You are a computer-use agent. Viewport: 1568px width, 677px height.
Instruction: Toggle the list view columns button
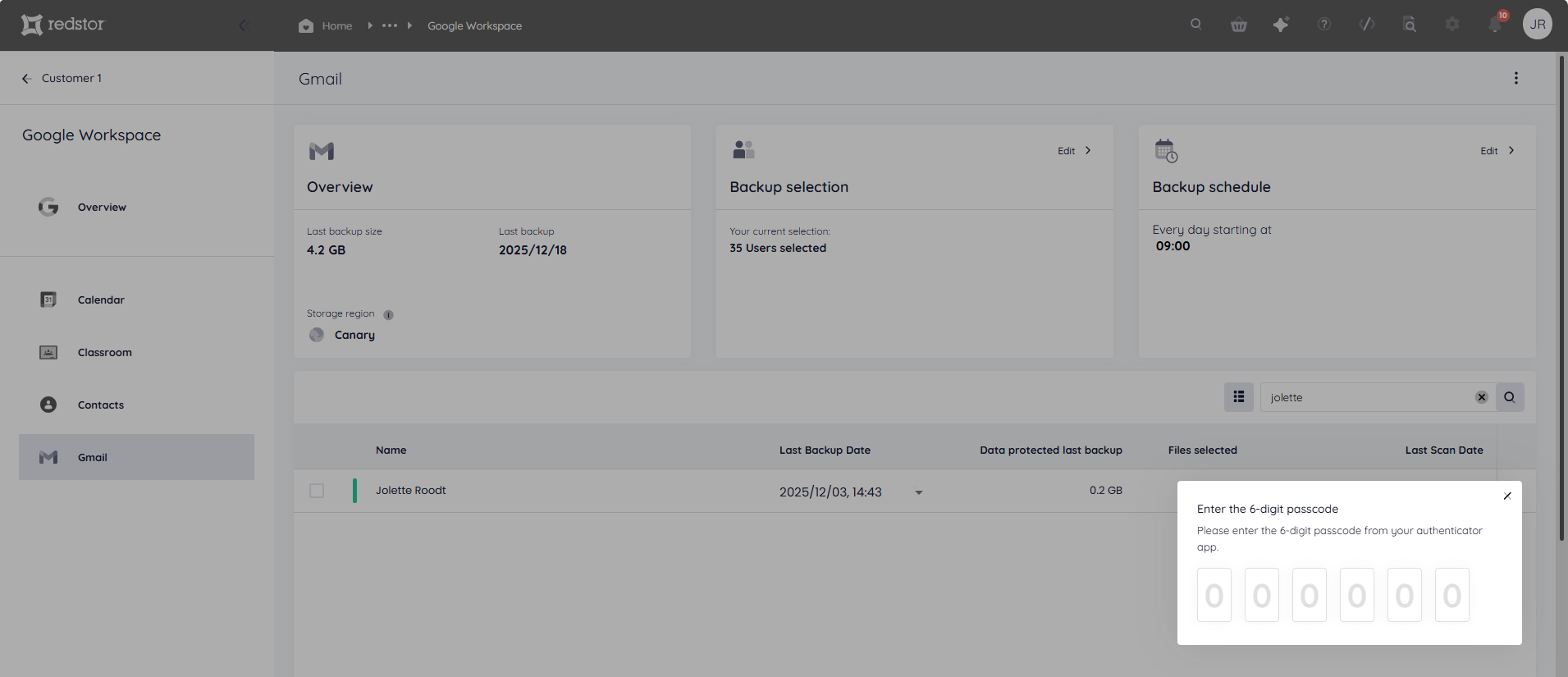pyautogui.click(x=1238, y=397)
